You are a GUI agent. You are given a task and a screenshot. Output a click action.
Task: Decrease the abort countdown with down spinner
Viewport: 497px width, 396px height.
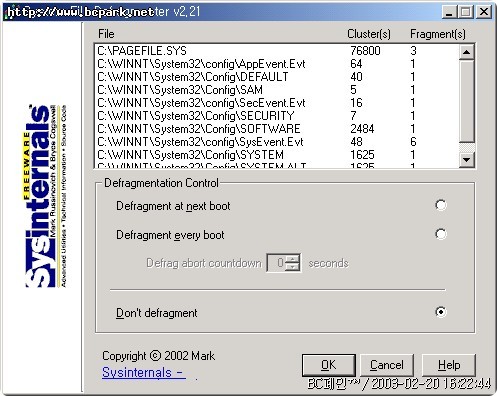[x=293, y=267]
